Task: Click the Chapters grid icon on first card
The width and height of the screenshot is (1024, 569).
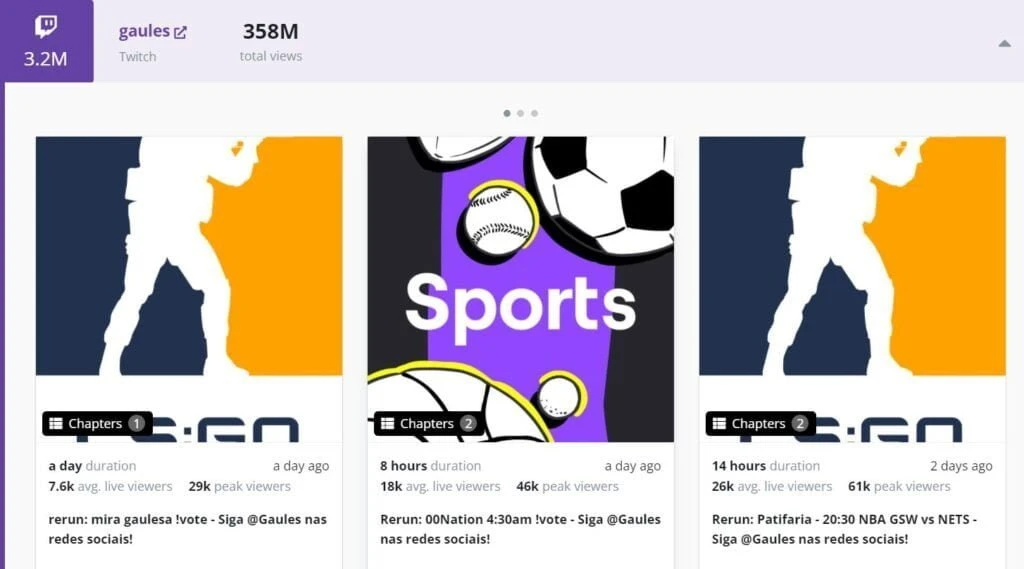Action: coord(56,423)
